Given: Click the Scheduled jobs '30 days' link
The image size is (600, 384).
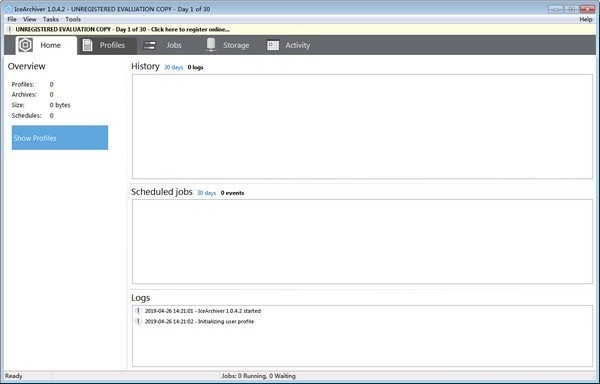Looking at the screenshot, I should pyautogui.click(x=206, y=193).
